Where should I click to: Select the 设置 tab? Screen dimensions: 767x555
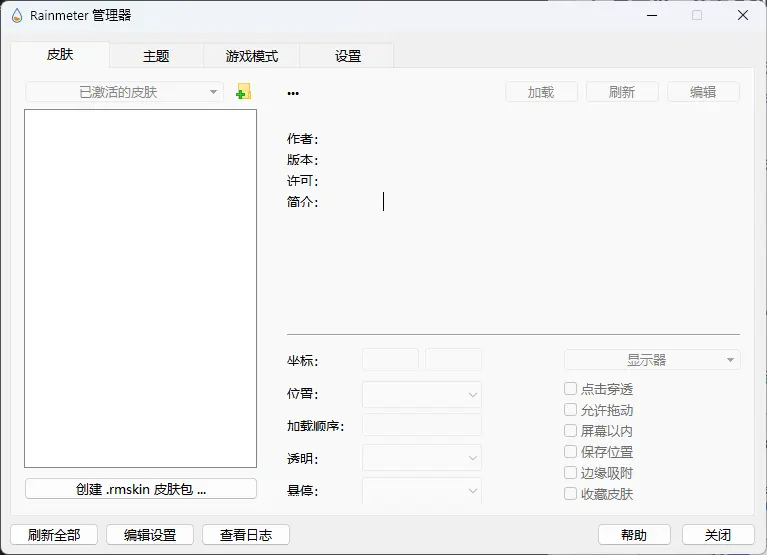347,56
